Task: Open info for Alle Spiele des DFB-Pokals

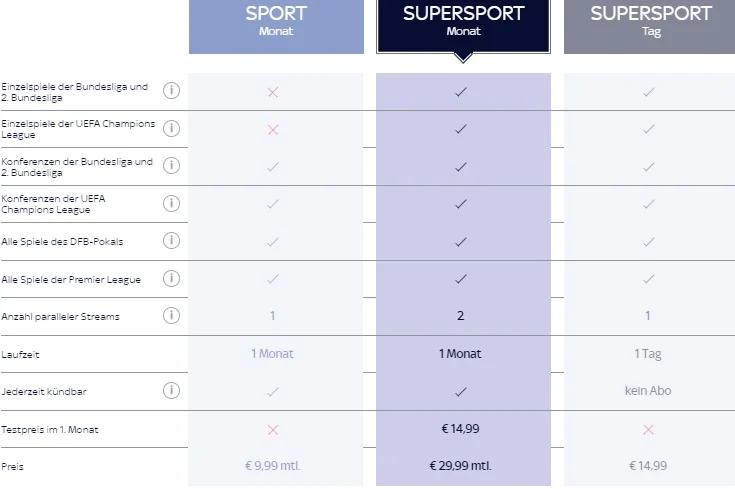Action: point(171,241)
